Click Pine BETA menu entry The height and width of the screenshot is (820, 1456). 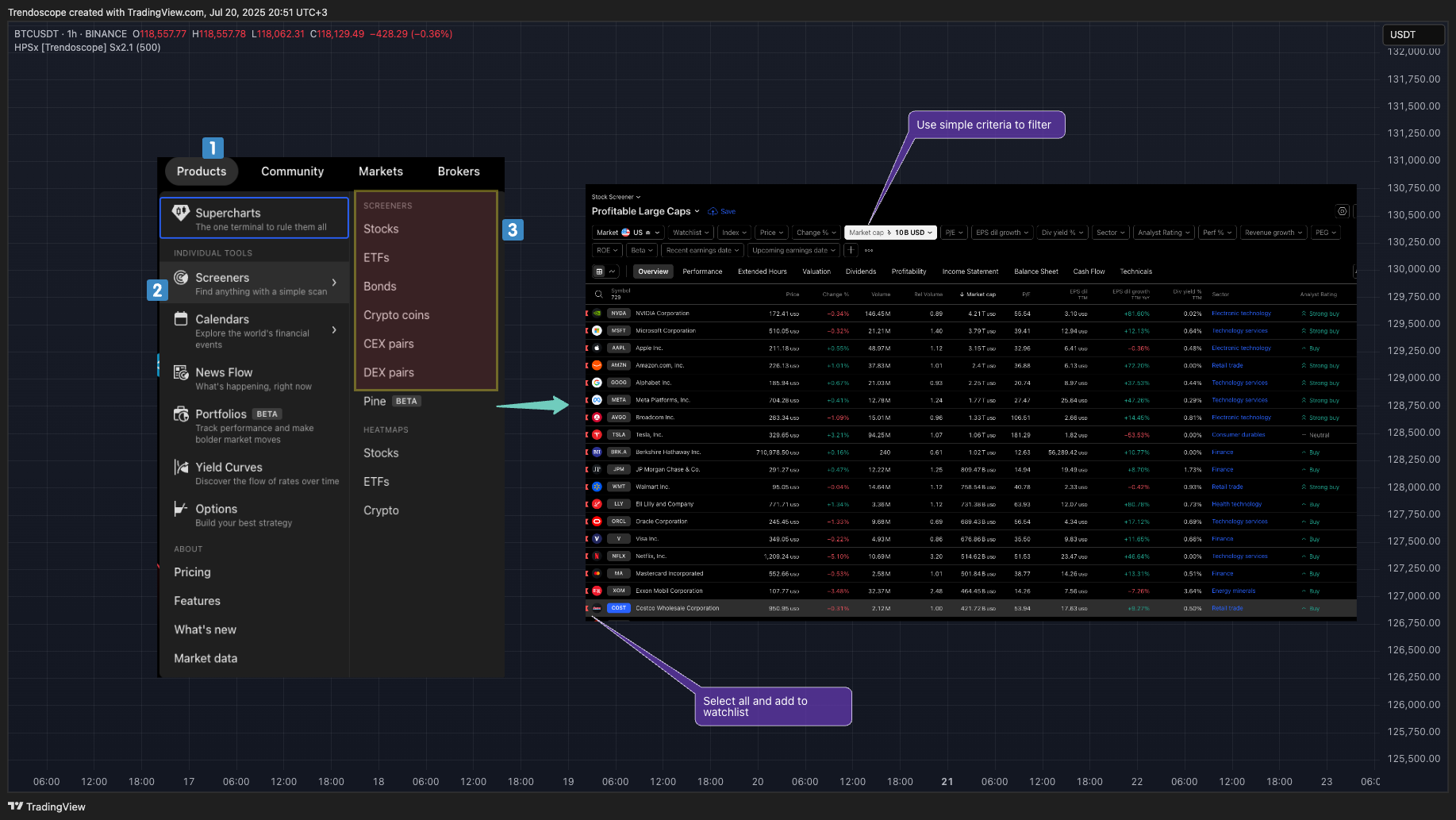coord(392,401)
